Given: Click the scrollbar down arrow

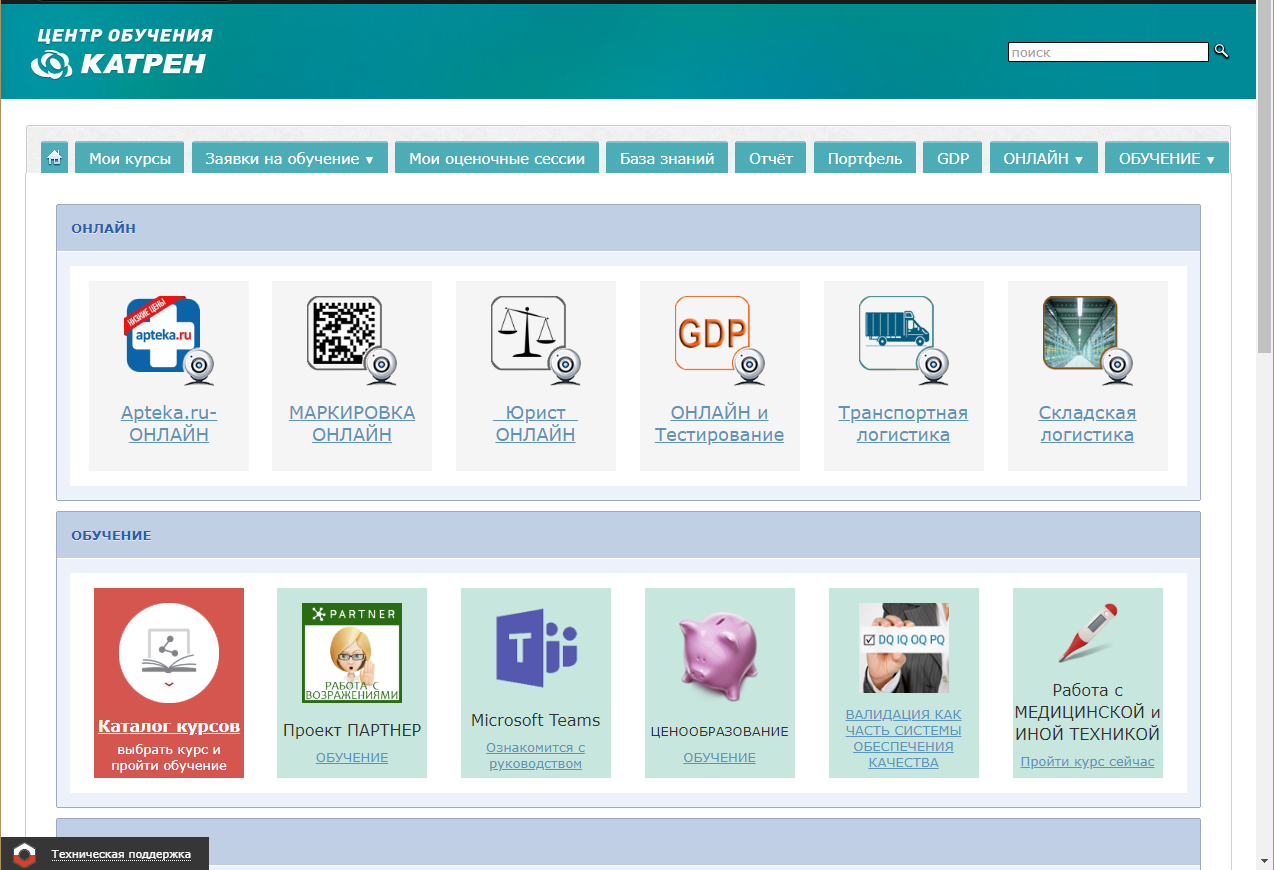Looking at the screenshot, I should [x=1265, y=860].
